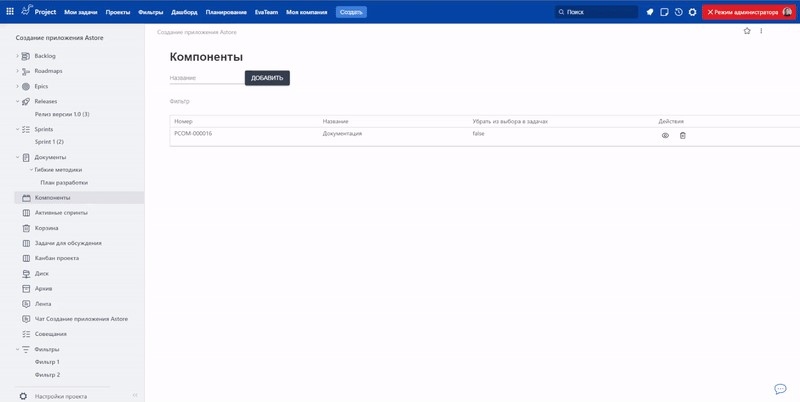800x402 pixels.
Task: Open the settings gear in top bar
Action: tap(692, 12)
